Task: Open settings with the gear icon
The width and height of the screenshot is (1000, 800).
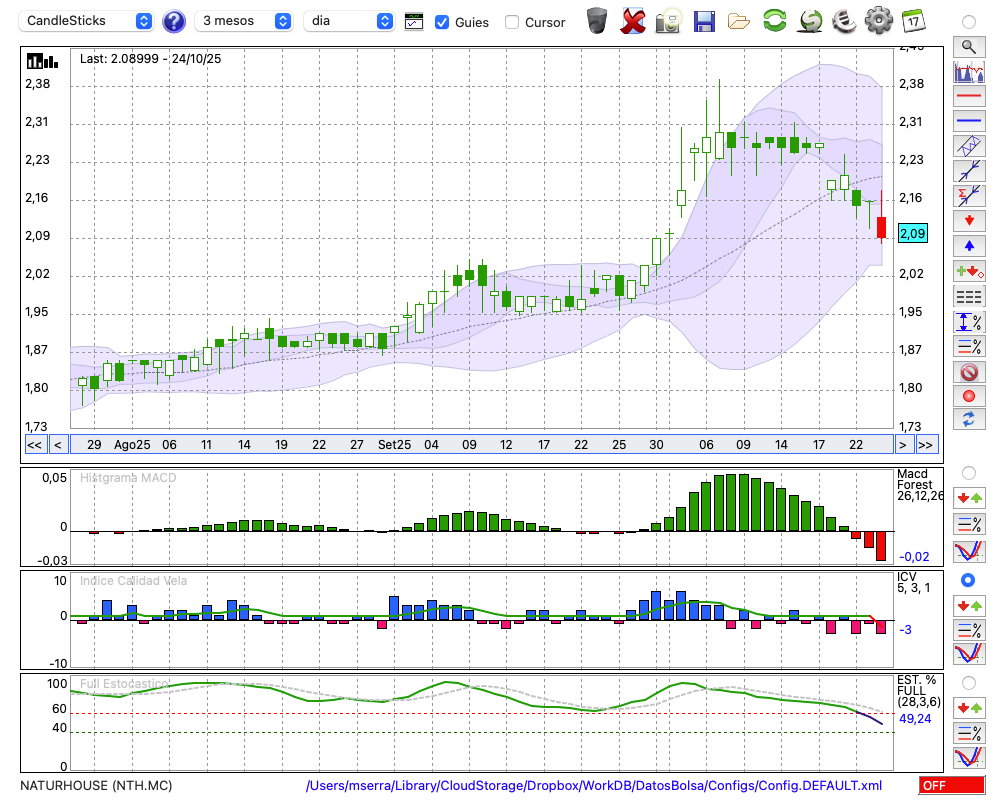Action: (x=878, y=20)
